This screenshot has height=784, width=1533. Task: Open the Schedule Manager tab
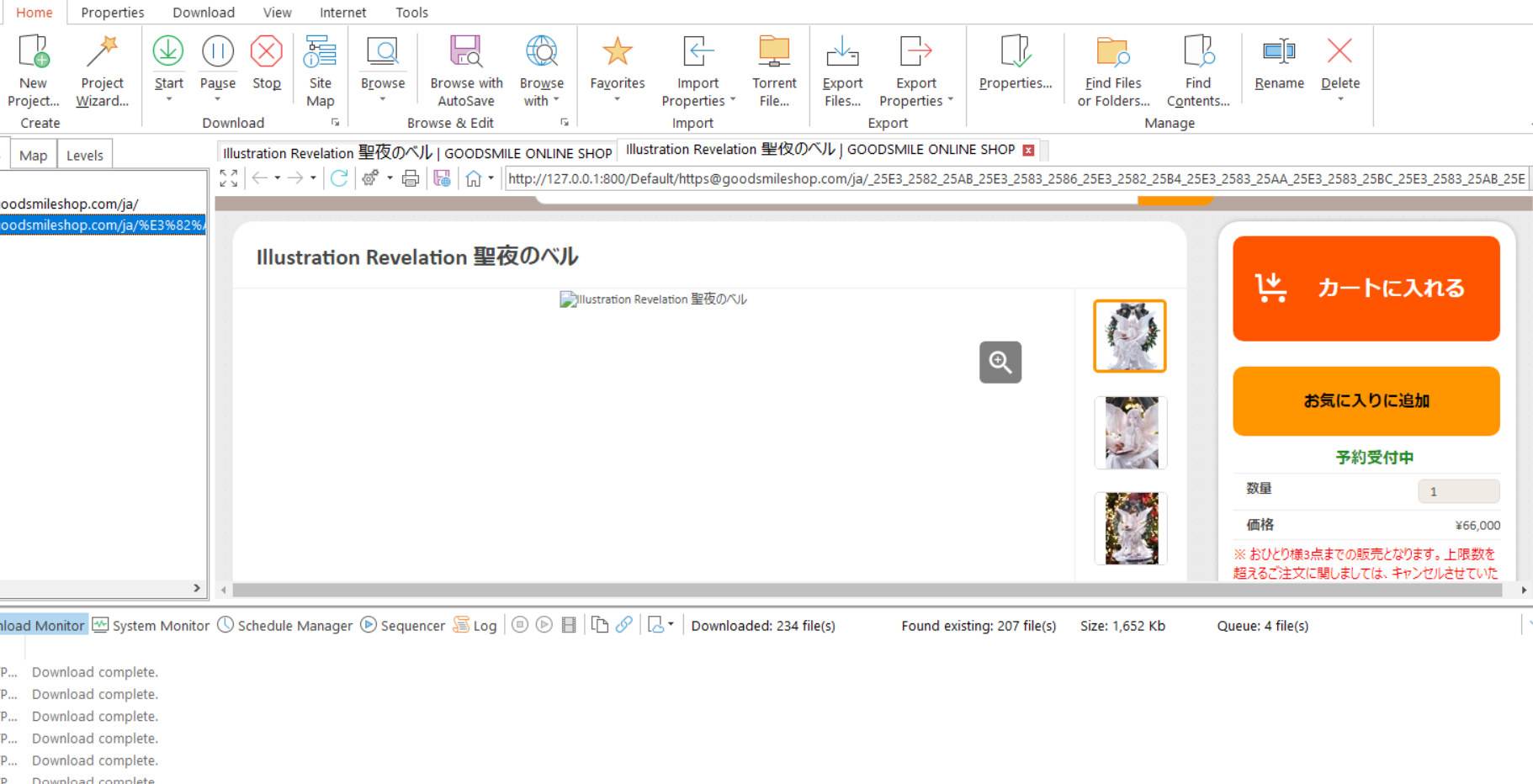coord(285,625)
